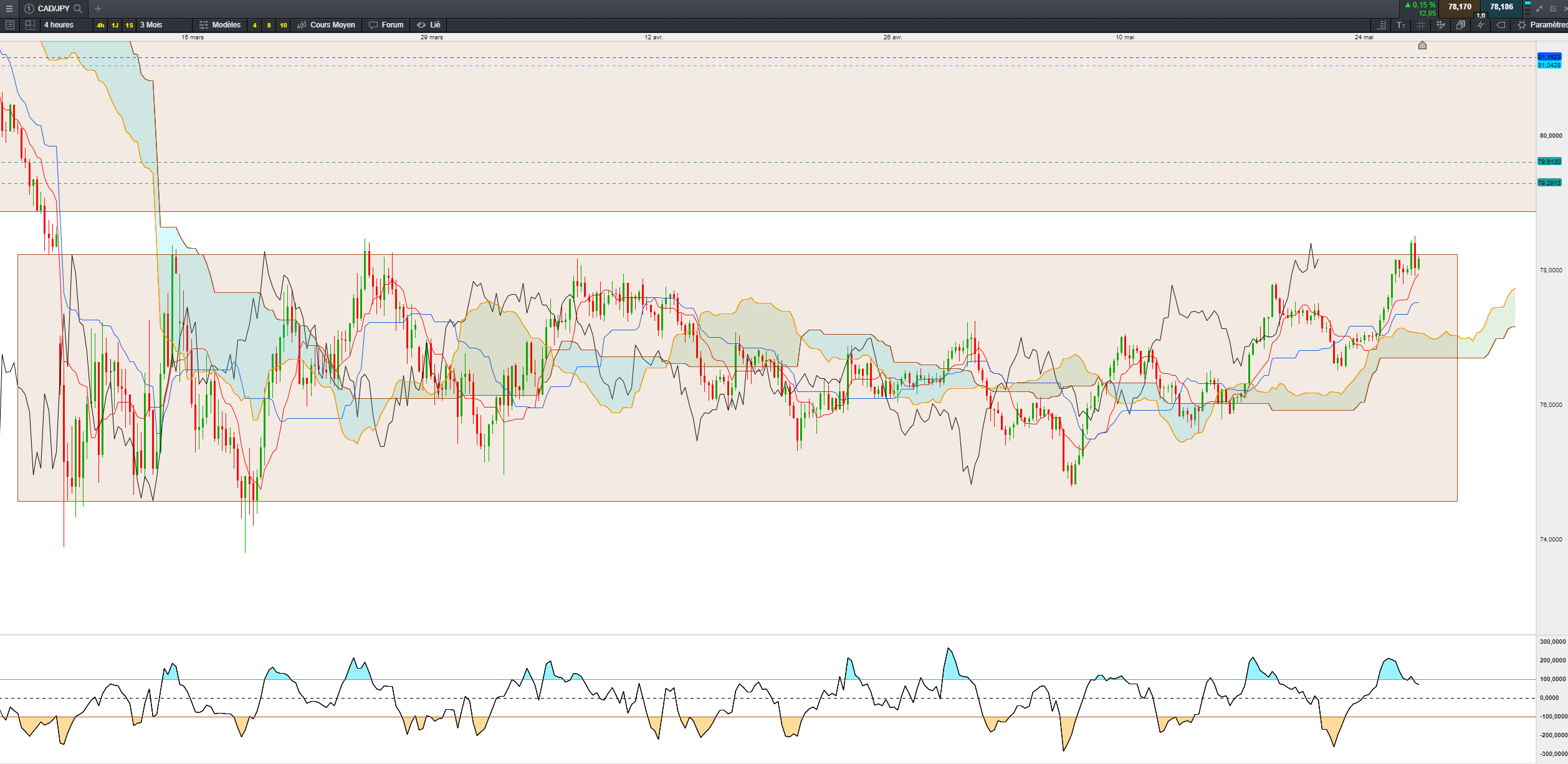Click the price label tag icon
1568x764 pixels.
click(x=1501, y=25)
